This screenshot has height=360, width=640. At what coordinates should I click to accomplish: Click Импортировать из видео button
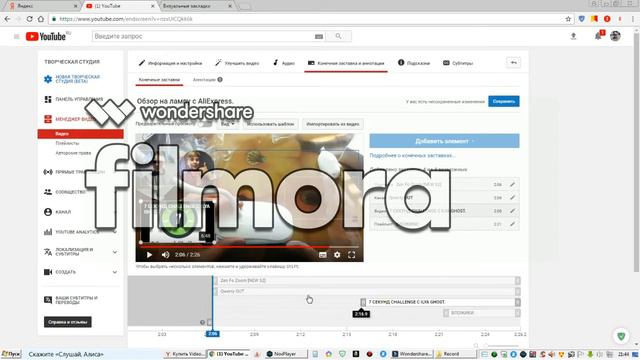[333, 124]
